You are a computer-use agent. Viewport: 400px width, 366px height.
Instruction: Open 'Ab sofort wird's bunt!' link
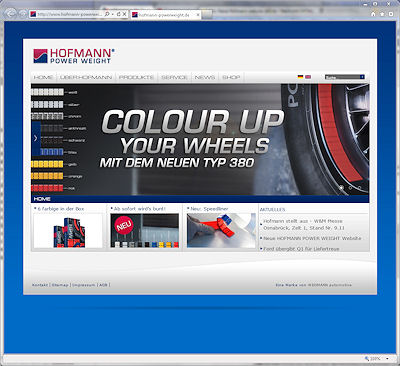click(140, 209)
